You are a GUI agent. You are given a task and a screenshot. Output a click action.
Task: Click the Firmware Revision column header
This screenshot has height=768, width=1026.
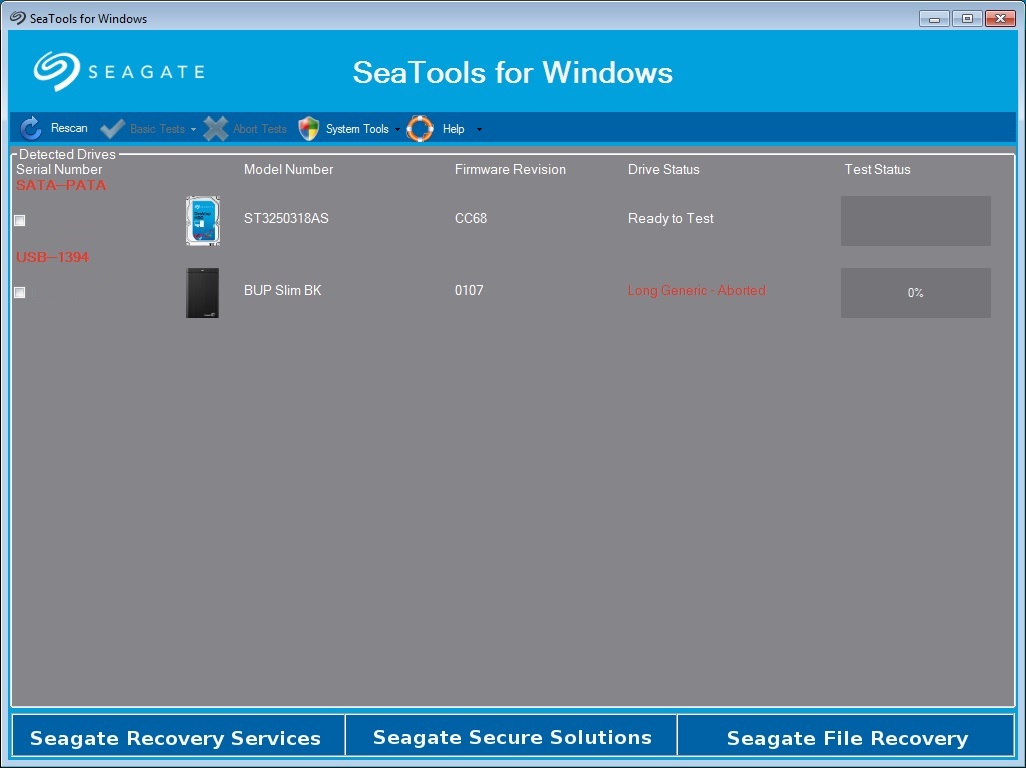(x=510, y=169)
